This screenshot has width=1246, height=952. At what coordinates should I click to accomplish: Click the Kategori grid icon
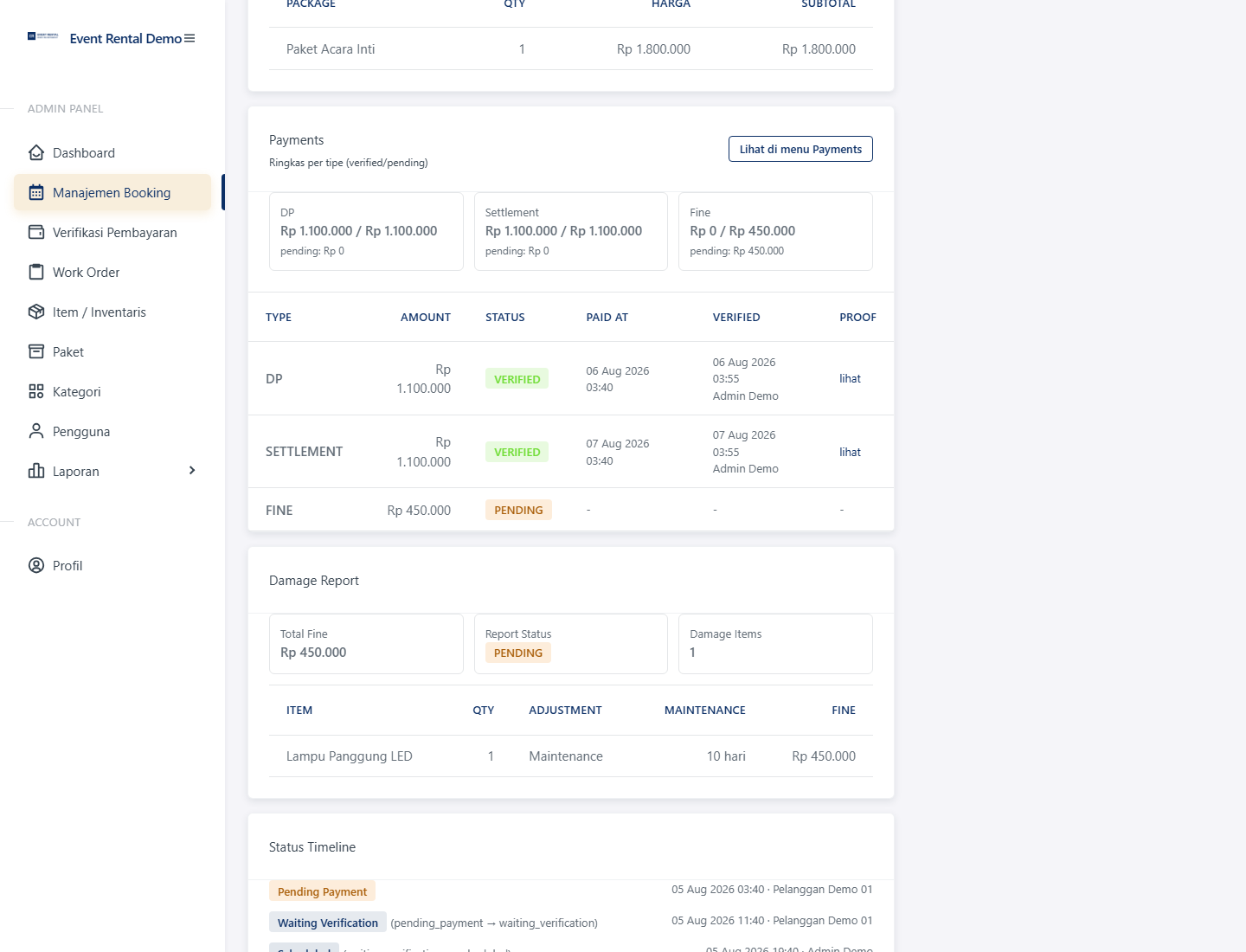tap(36, 392)
